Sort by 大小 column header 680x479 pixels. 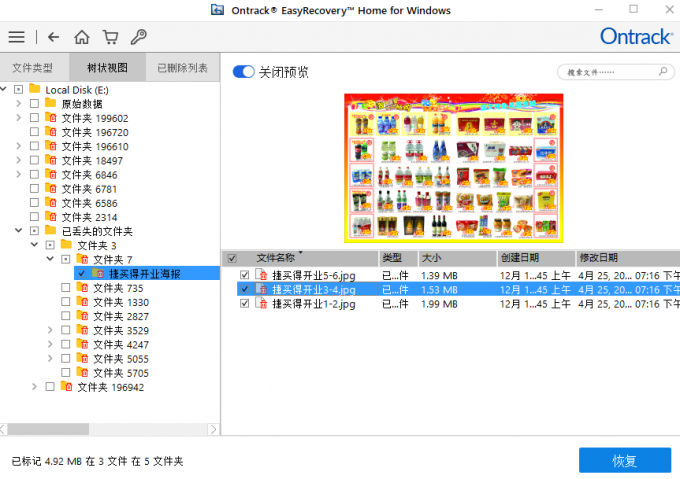[457, 258]
